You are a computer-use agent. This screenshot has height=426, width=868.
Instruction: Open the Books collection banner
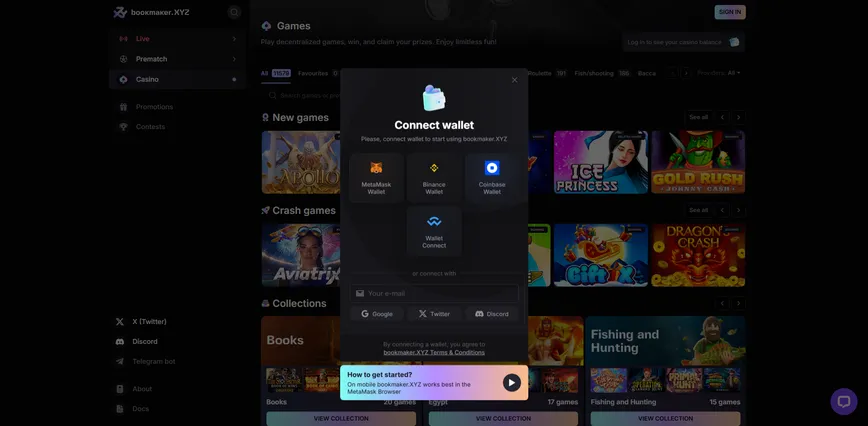[x=301, y=341]
